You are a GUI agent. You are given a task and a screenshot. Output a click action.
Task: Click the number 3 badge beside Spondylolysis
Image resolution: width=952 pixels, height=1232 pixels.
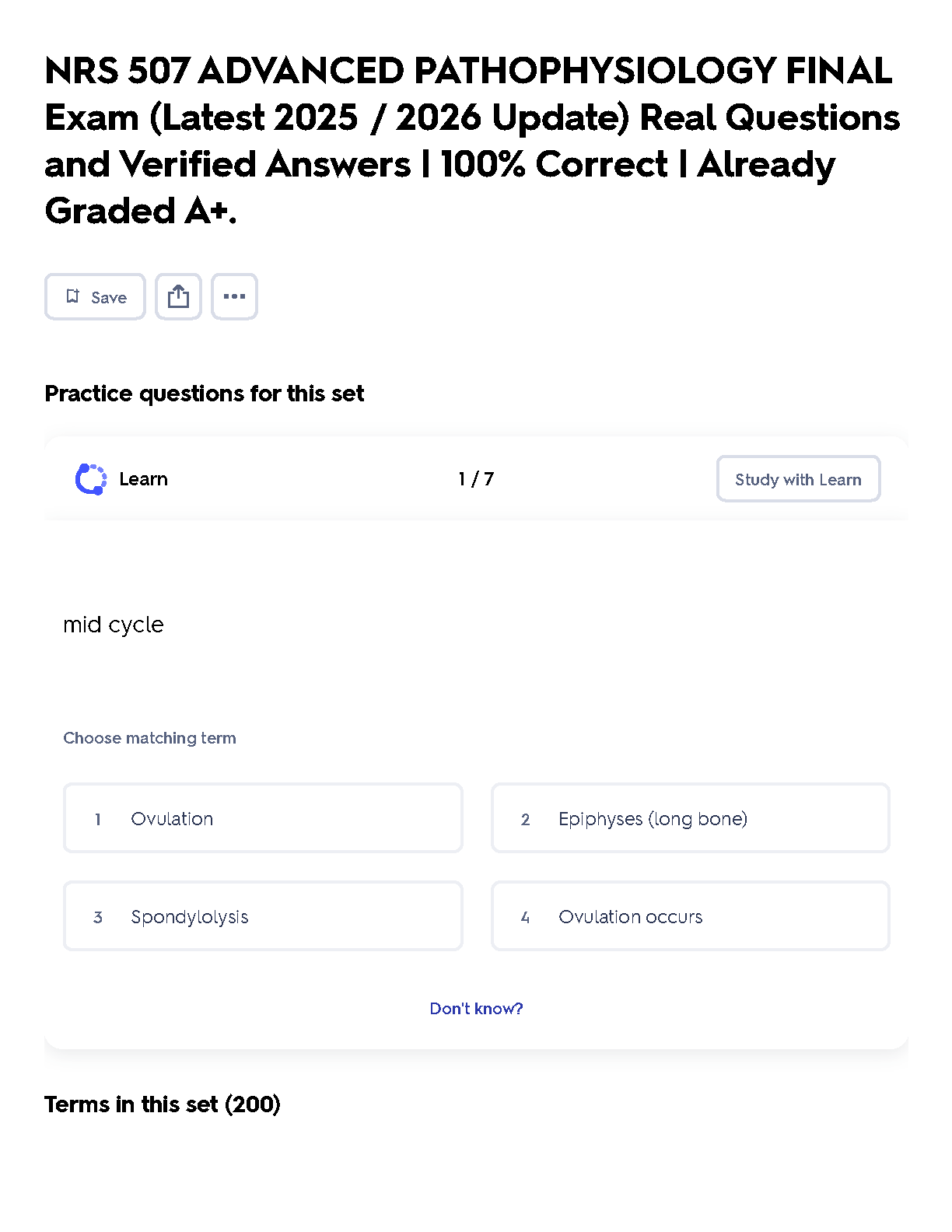pyautogui.click(x=98, y=917)
